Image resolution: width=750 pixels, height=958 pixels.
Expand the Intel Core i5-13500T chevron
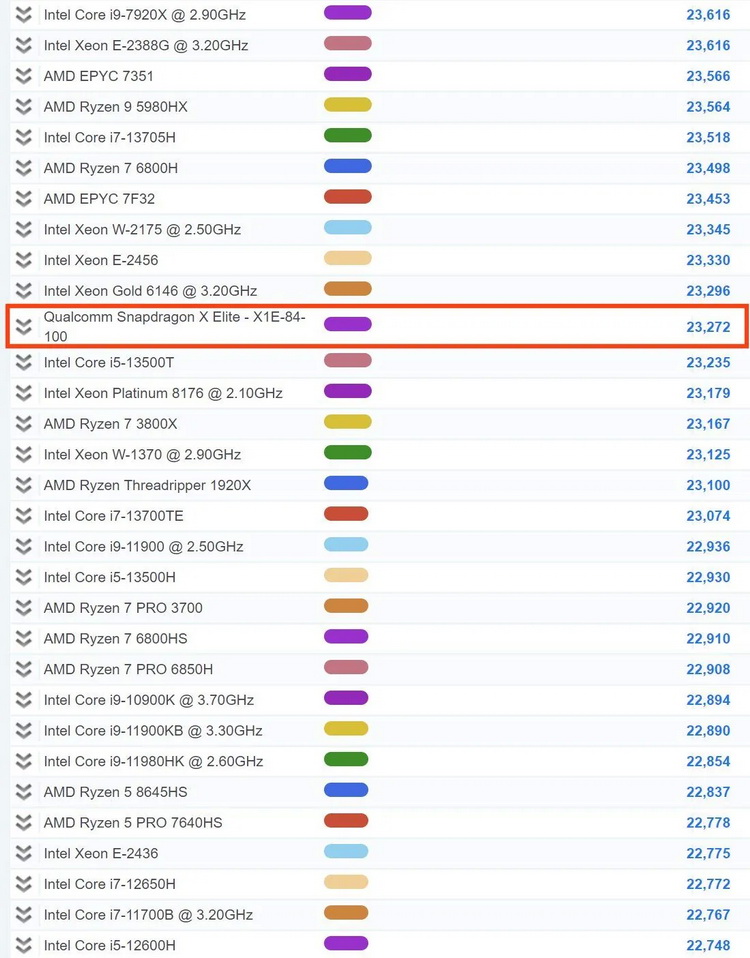pyautogui.click(x=24, y=362)
